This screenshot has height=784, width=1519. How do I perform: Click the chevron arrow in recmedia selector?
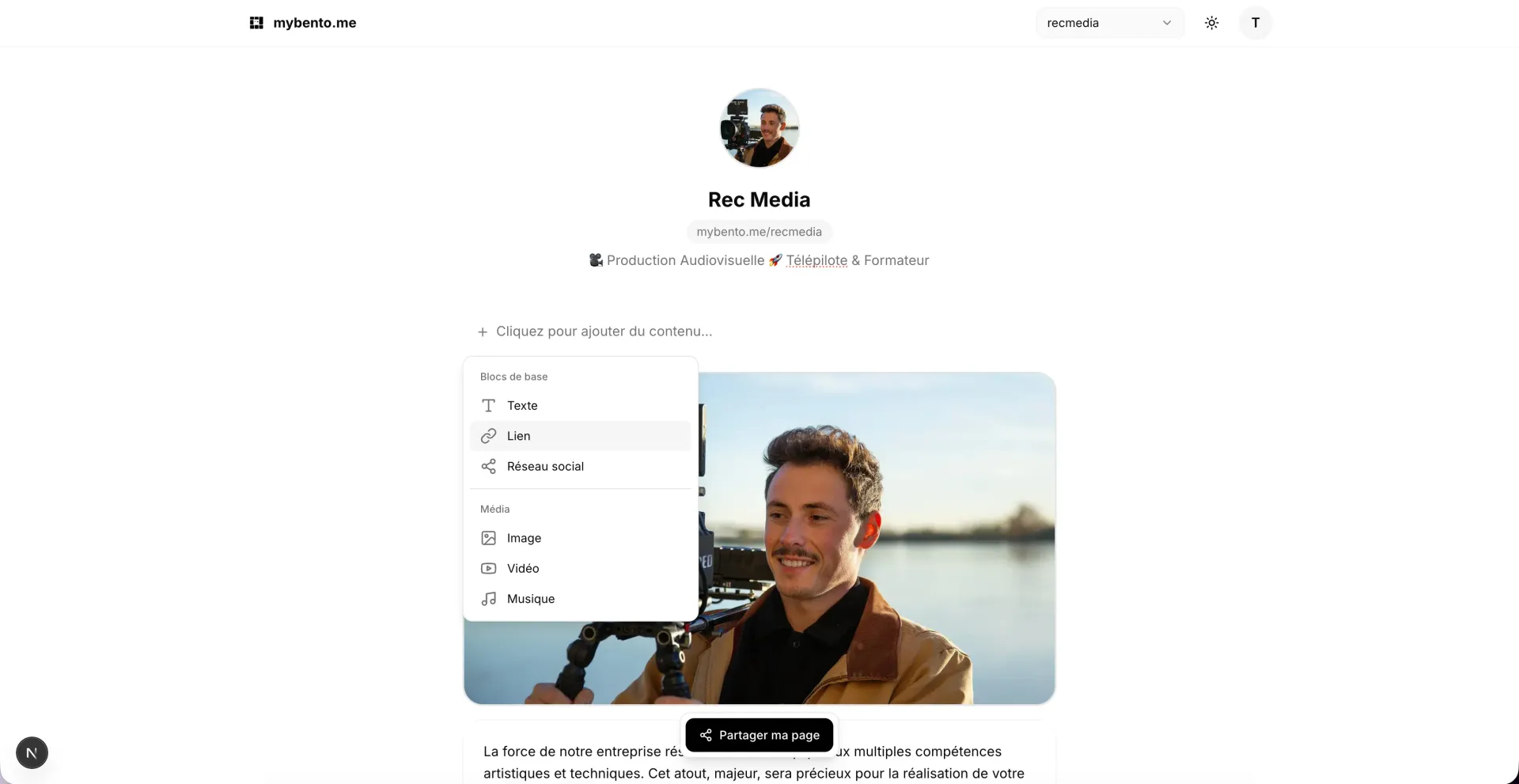click(x=1166, y=23)
